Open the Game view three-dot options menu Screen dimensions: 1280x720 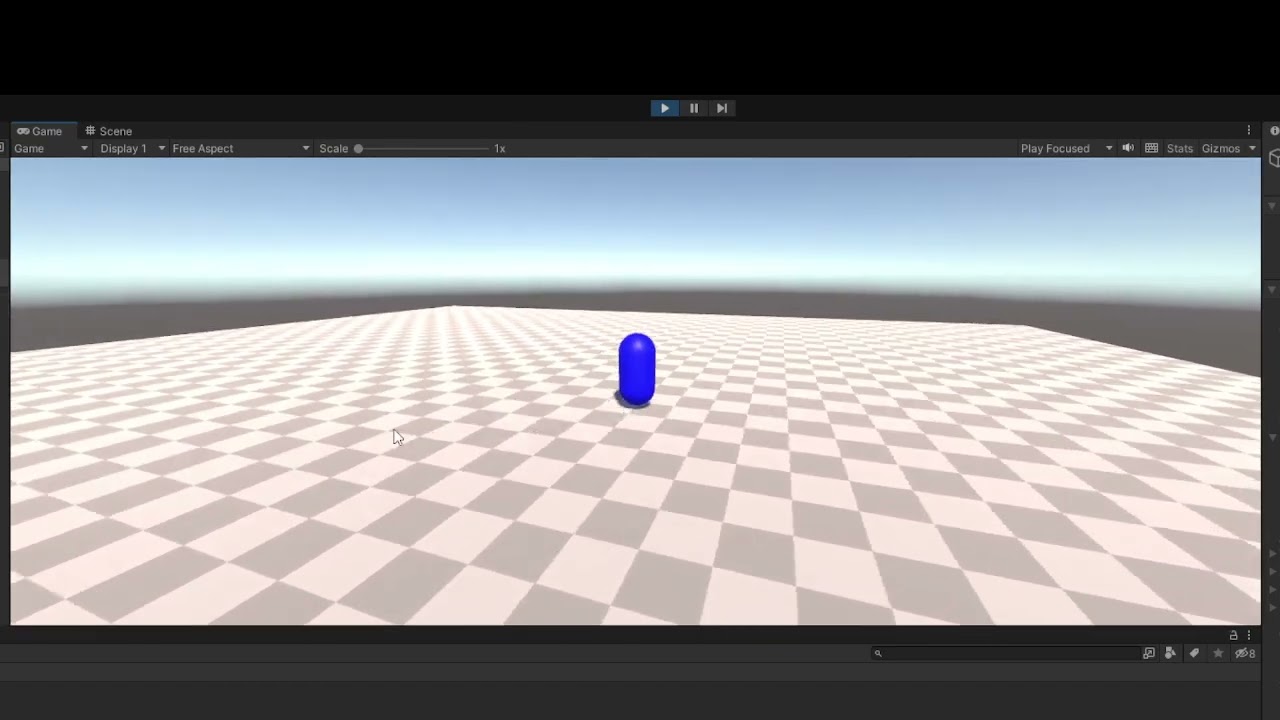pos(1249,130)
